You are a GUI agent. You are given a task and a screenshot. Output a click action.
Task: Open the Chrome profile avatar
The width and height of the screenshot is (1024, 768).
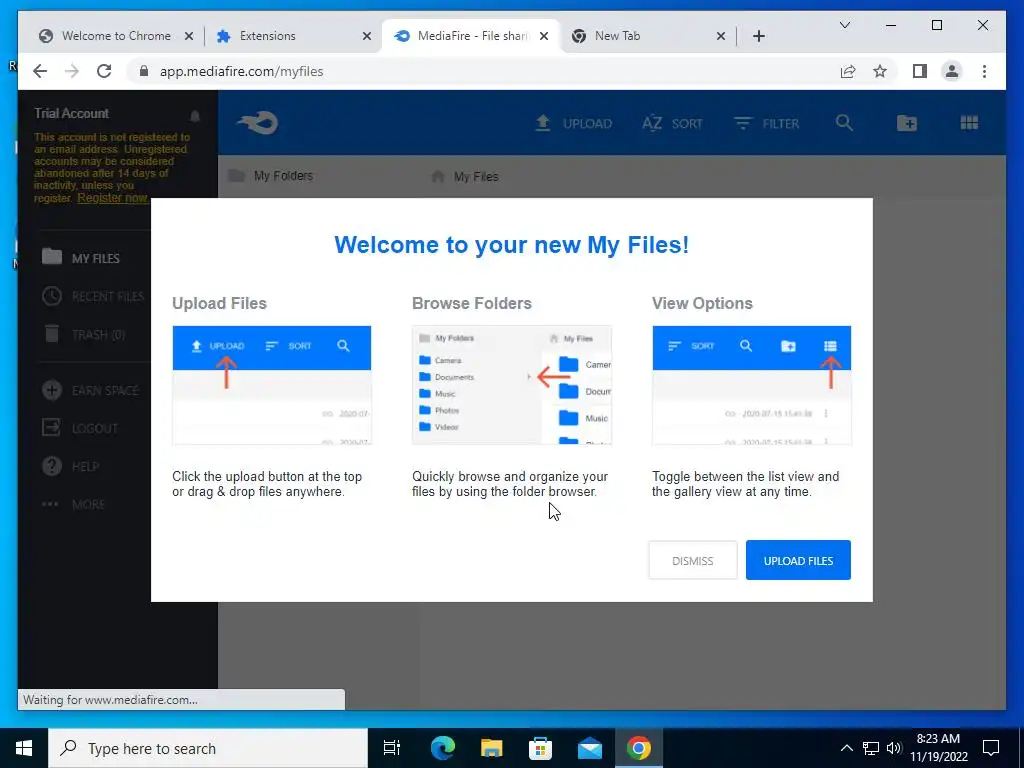pyautogui.click(x=952, y=71)
